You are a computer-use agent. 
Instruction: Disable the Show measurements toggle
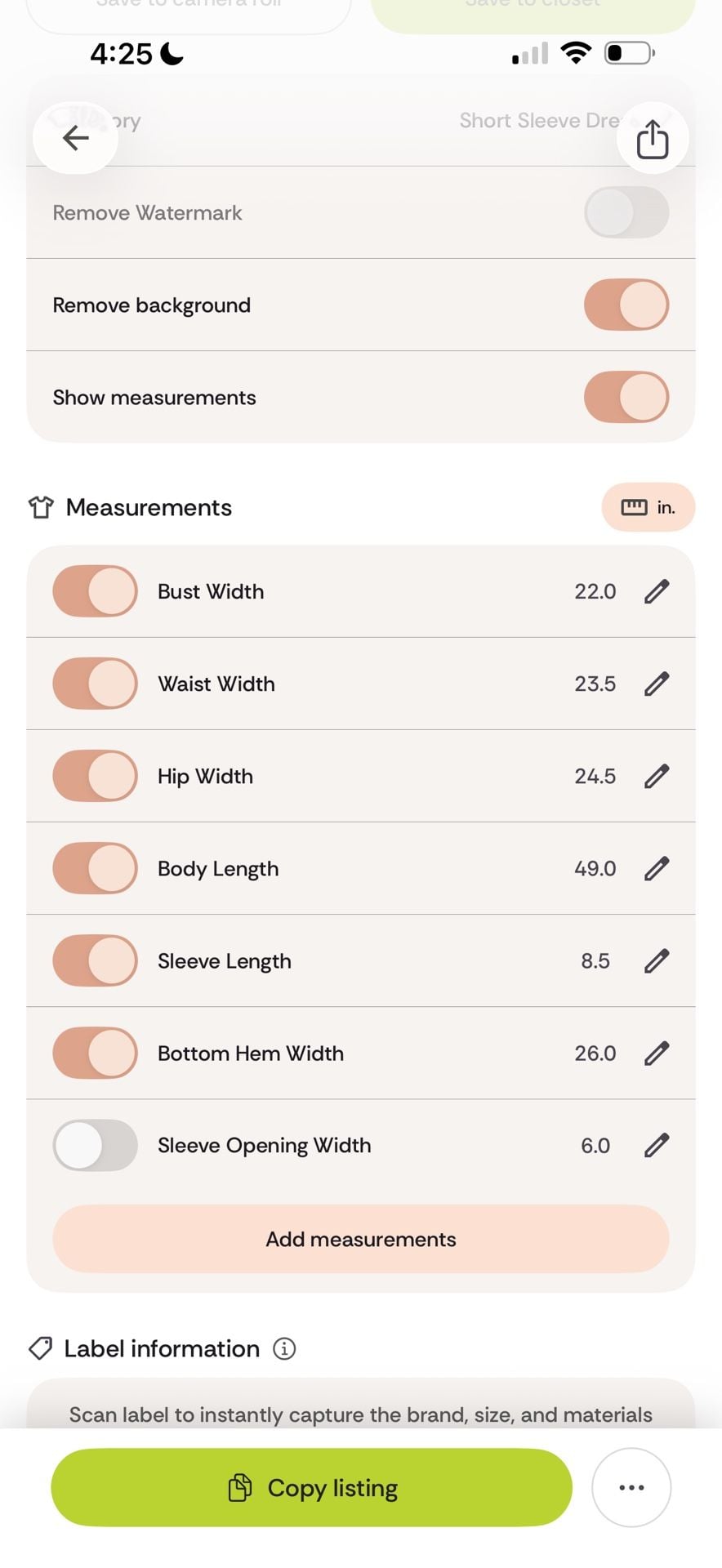626,397
